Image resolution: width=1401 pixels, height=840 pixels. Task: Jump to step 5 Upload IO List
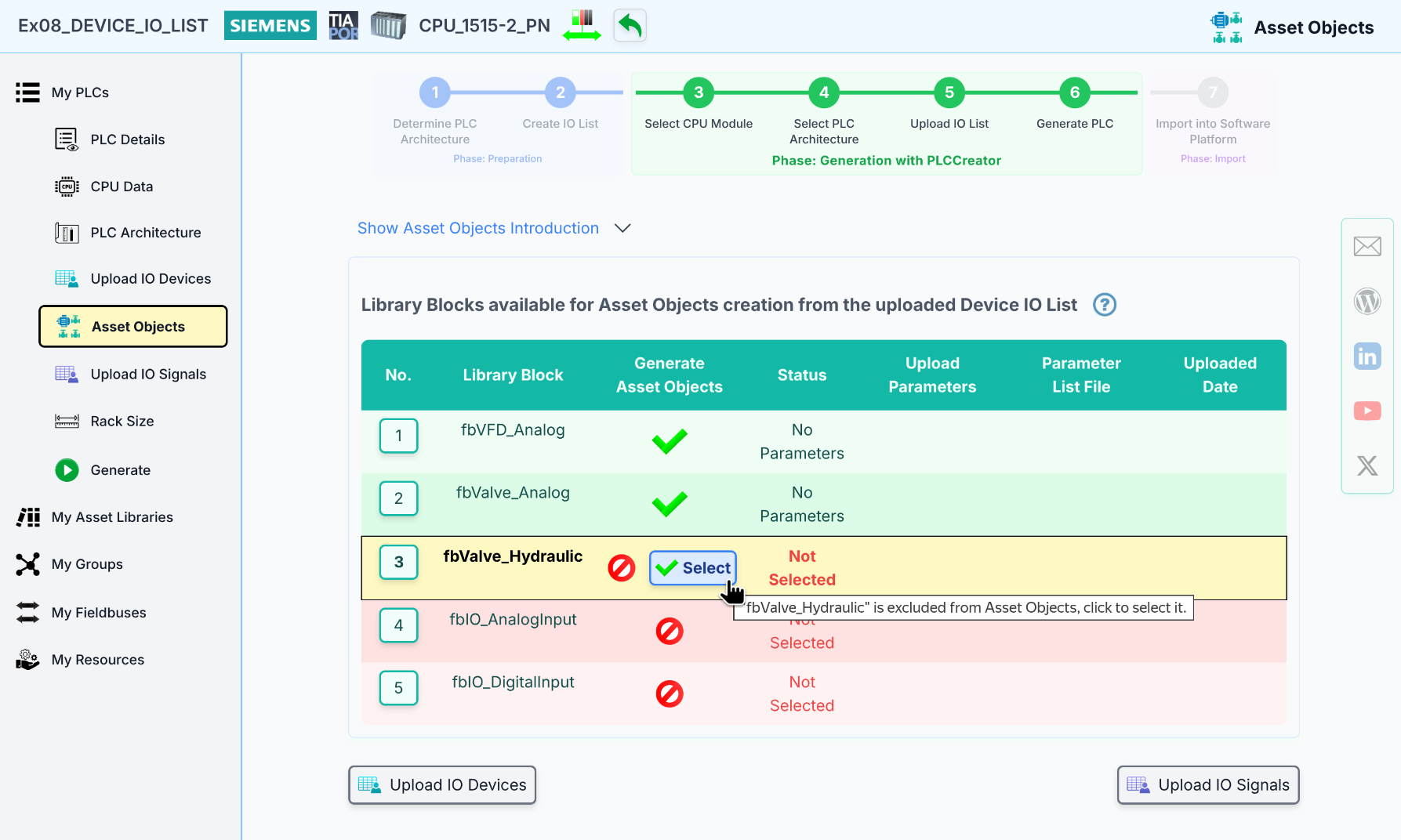949,93
